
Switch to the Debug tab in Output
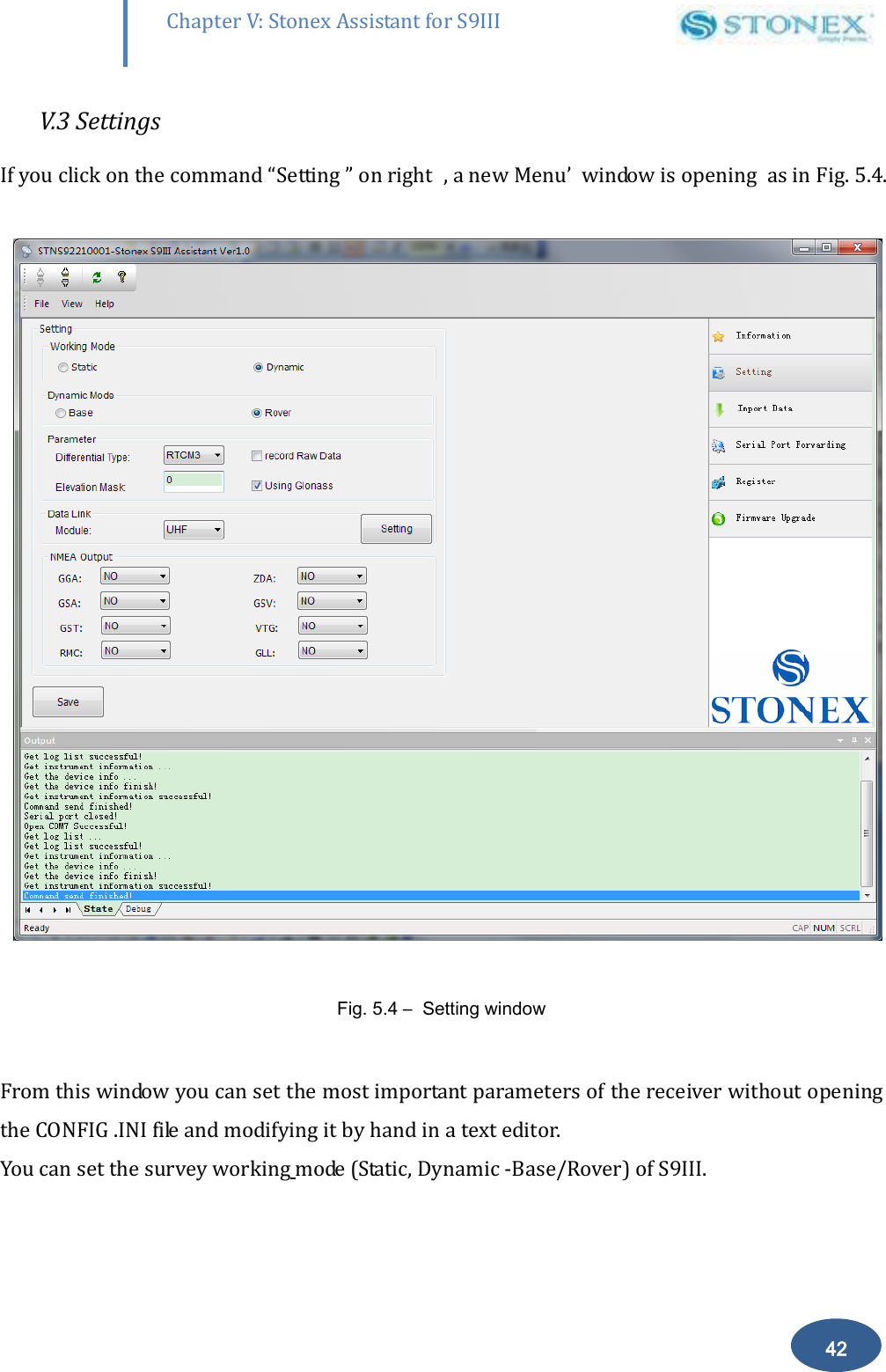coord(137,909)
